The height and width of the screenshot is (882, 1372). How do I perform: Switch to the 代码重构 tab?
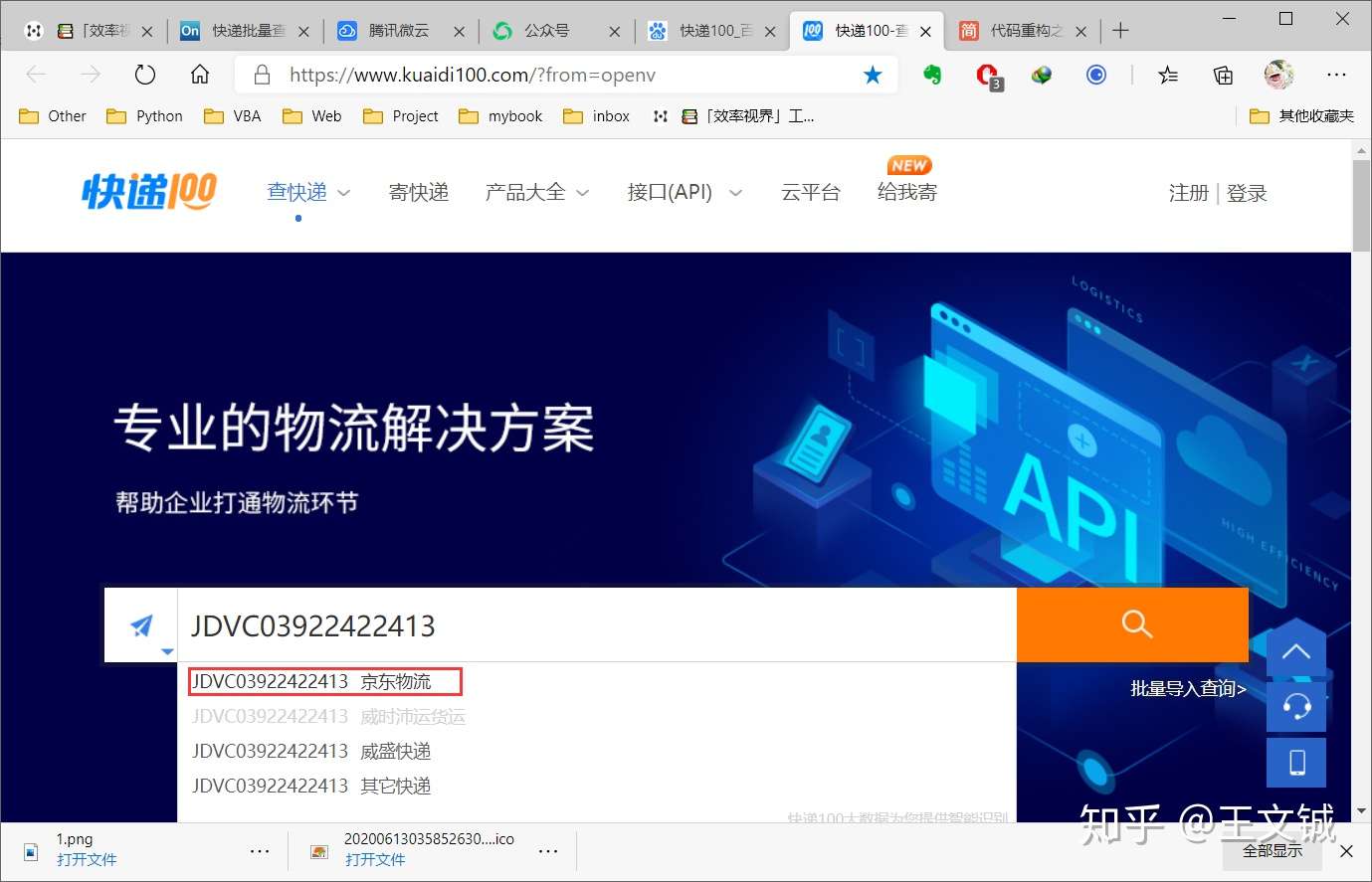(x=1023, y=31)
